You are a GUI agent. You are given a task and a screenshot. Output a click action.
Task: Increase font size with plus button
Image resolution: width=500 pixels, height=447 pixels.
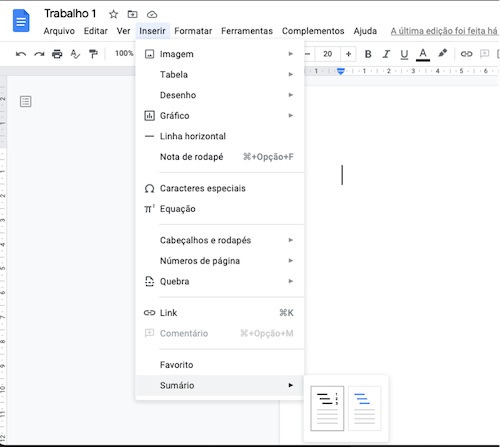(348, 54)
